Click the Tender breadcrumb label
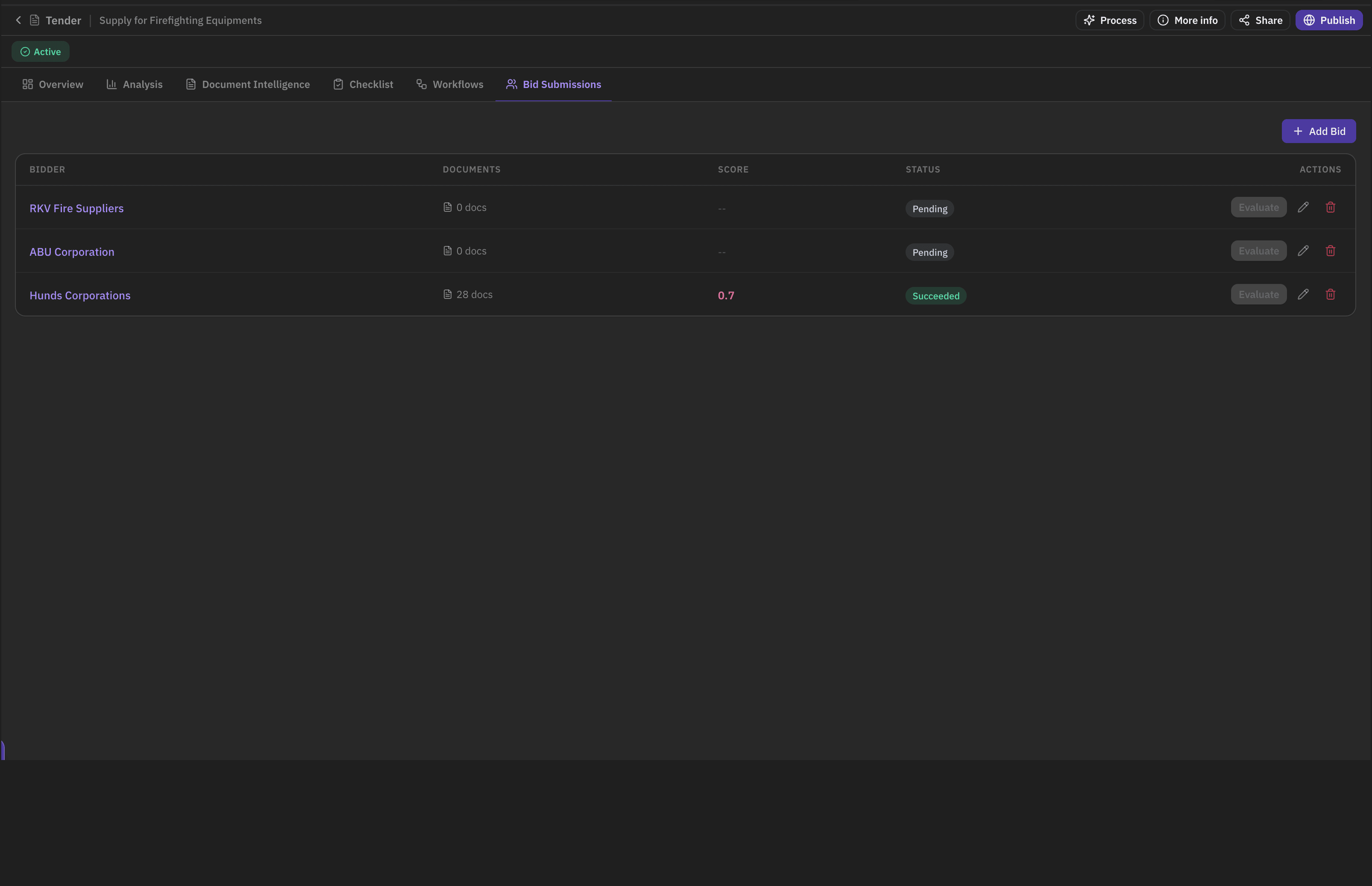The image size is (1372, 886). [x=63, y=21]
